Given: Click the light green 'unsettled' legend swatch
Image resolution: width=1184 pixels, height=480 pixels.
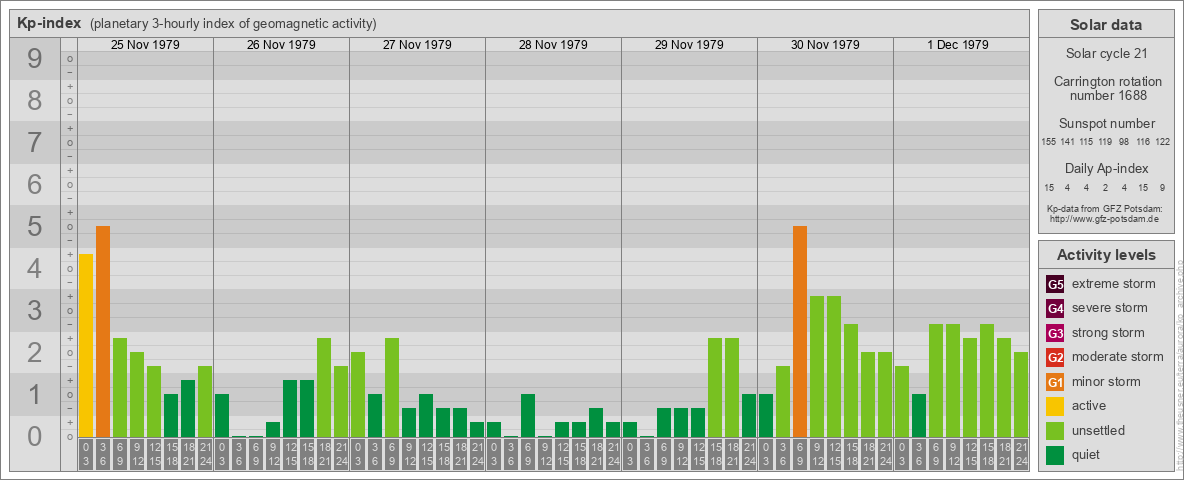Looking at the screenshot, I should pyautogui.click(x=1055, y=430).
